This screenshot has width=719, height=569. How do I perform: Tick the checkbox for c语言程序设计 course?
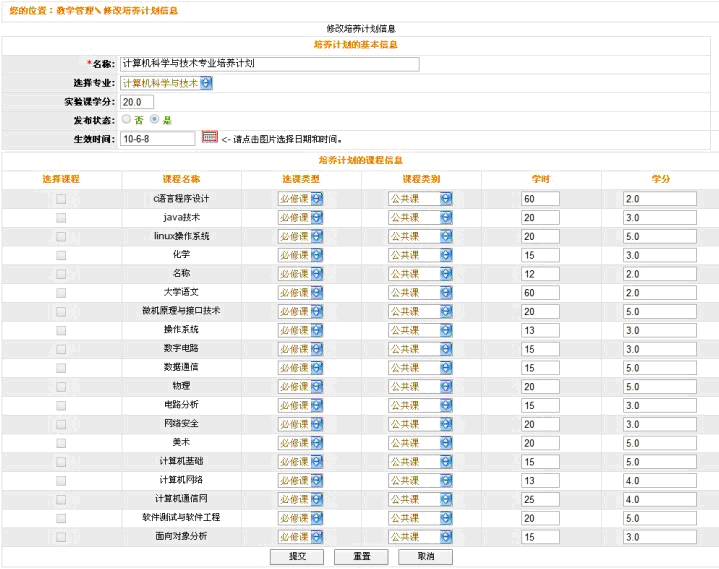61,199
